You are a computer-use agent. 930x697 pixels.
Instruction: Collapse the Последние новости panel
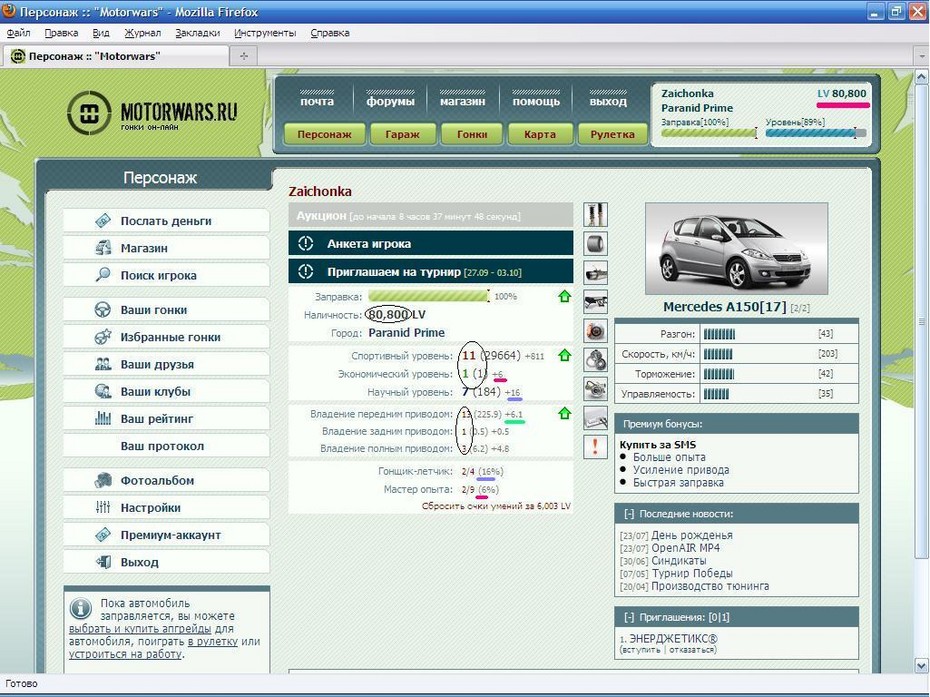629,514
